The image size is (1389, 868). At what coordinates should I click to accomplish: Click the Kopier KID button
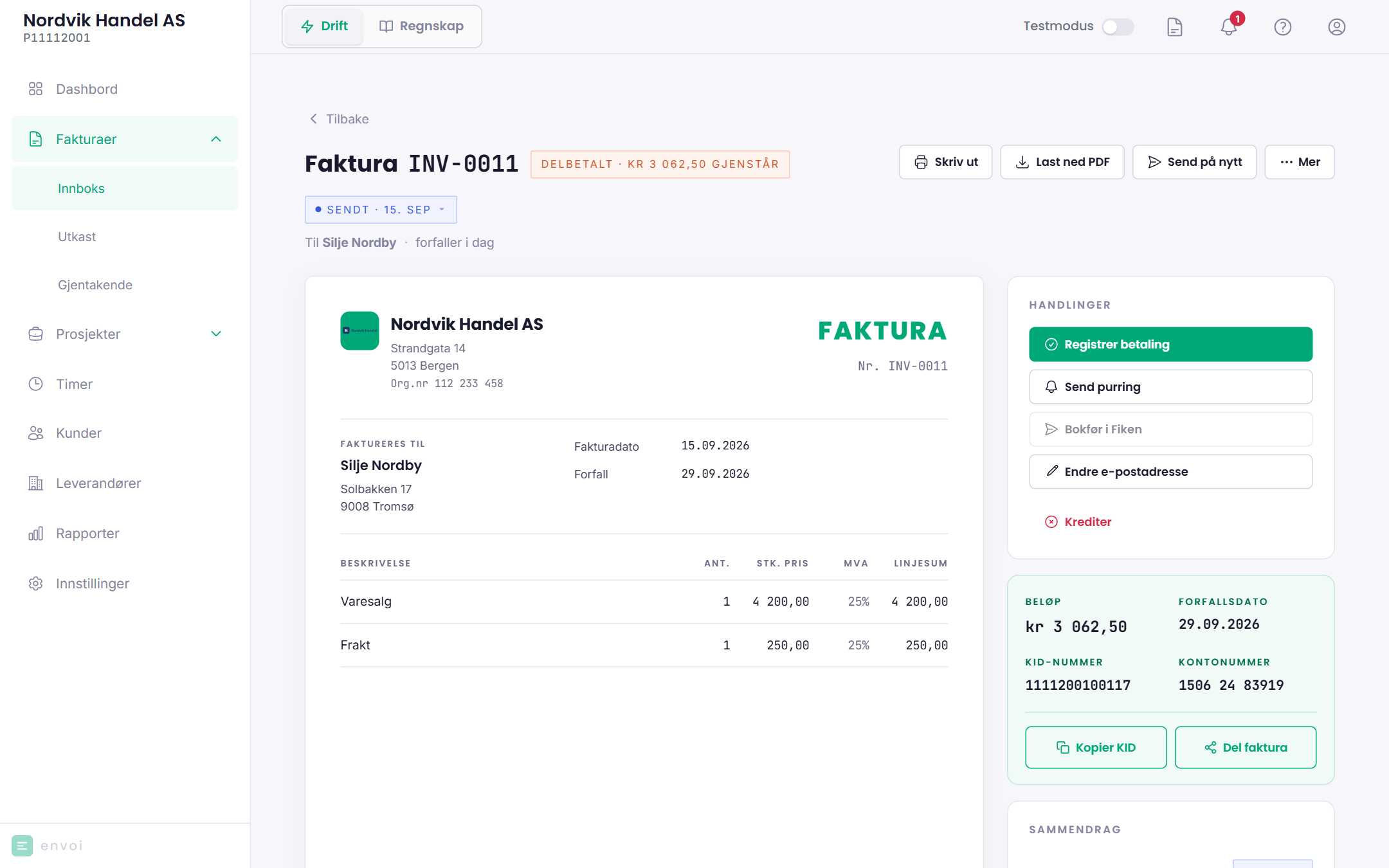1096,747
